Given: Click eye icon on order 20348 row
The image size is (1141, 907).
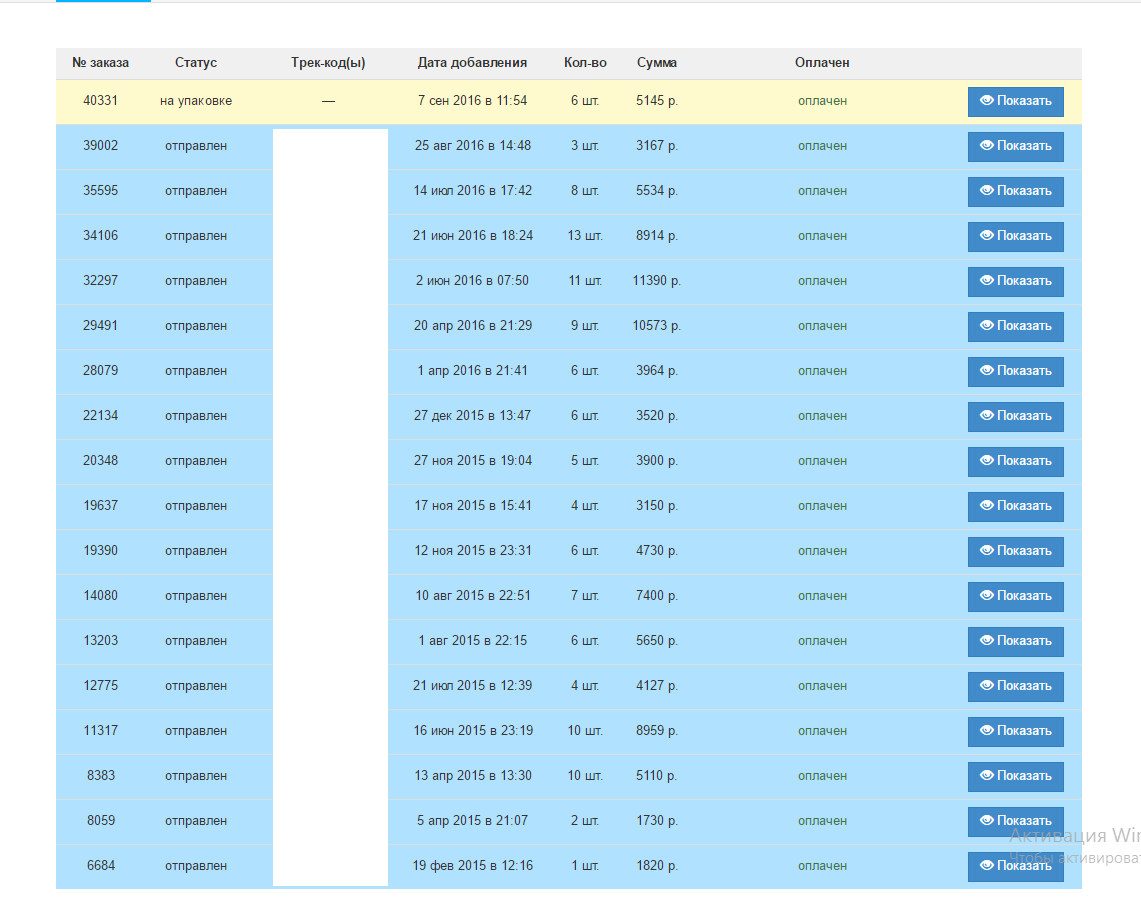Looking at the screenshot, I should click(986, 461).
